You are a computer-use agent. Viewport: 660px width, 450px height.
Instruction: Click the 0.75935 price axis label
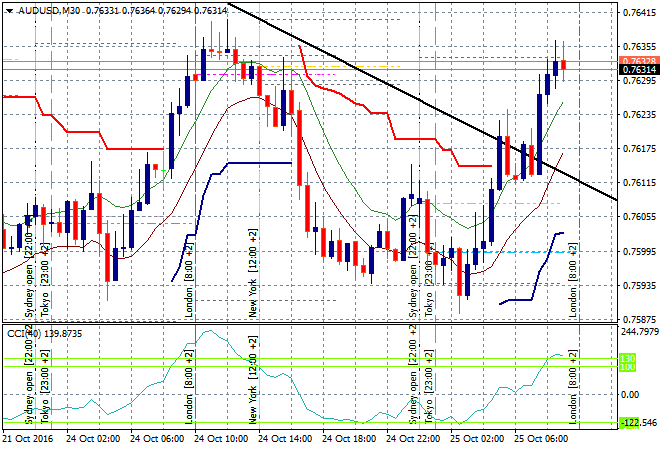[x=639, y=285]
